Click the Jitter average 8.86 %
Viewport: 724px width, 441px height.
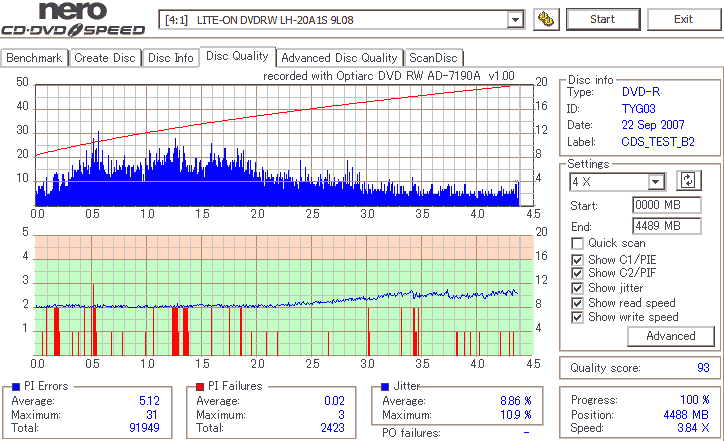click(516, 401)
